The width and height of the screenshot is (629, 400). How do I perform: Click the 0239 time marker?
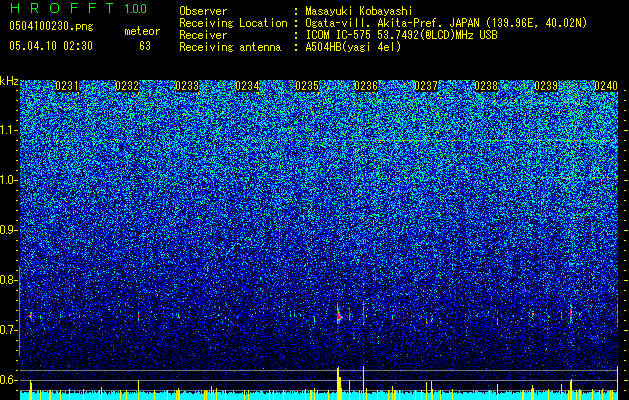(546, 86)
